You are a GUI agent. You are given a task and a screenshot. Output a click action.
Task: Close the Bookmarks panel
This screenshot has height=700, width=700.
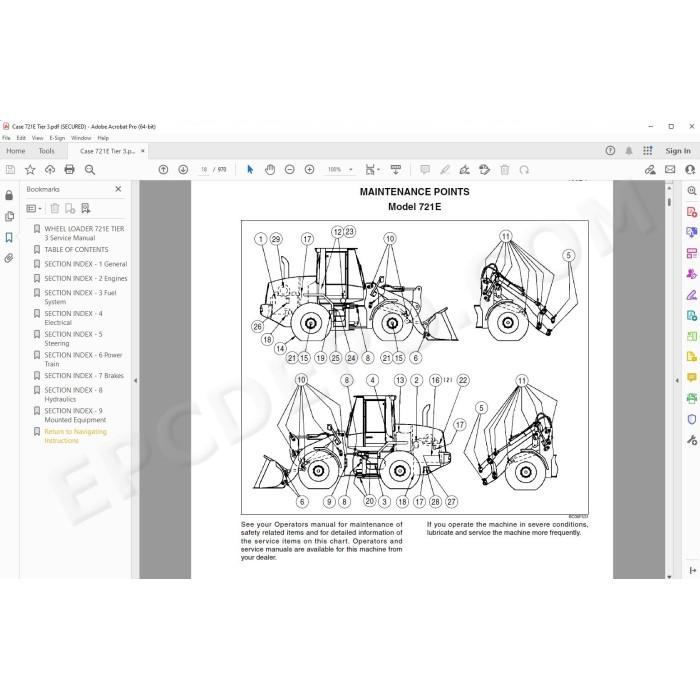pyautogui.click(x=118, y=189)
